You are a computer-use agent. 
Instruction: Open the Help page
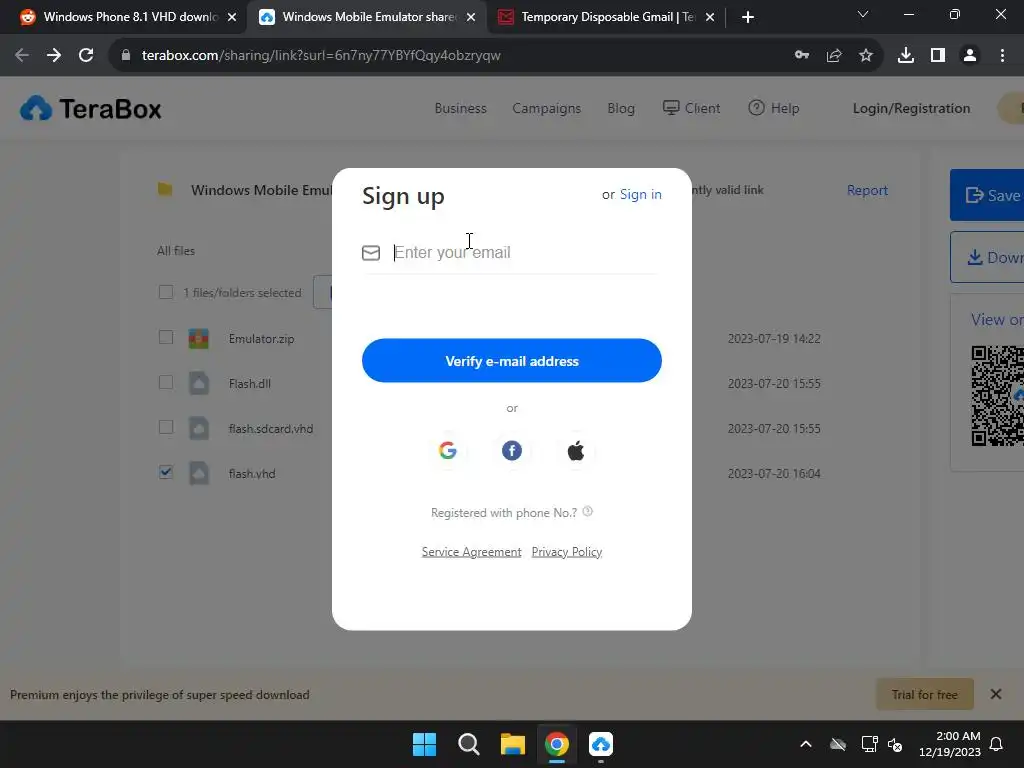tap(774, 108)
